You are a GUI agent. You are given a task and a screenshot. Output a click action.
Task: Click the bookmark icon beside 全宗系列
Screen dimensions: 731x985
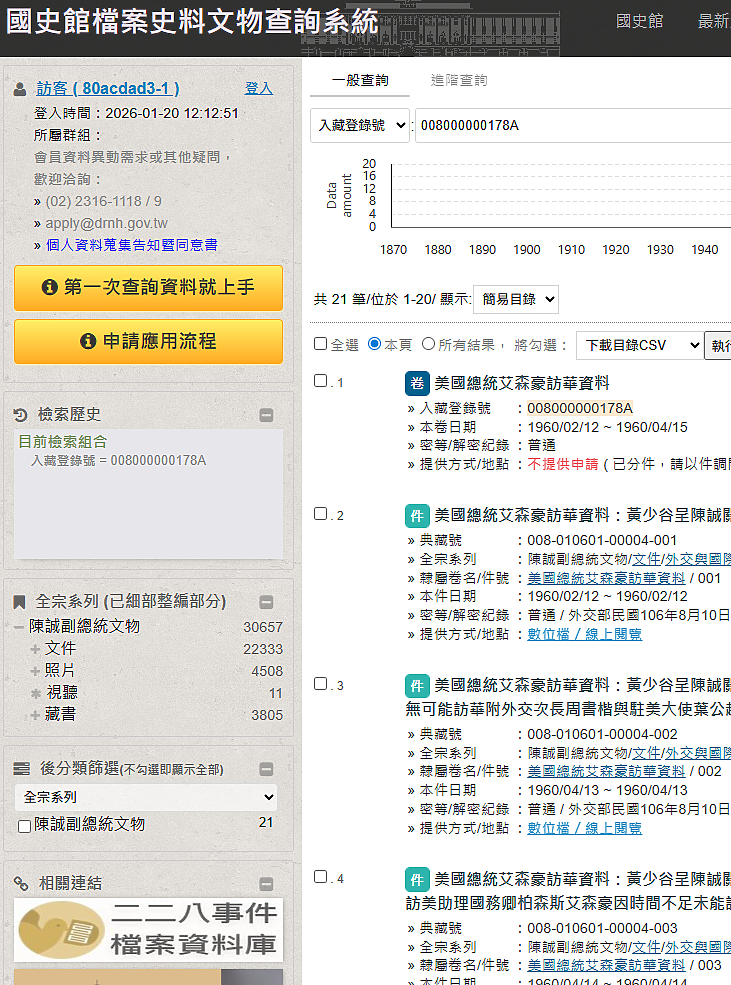[x=19, y=602]
